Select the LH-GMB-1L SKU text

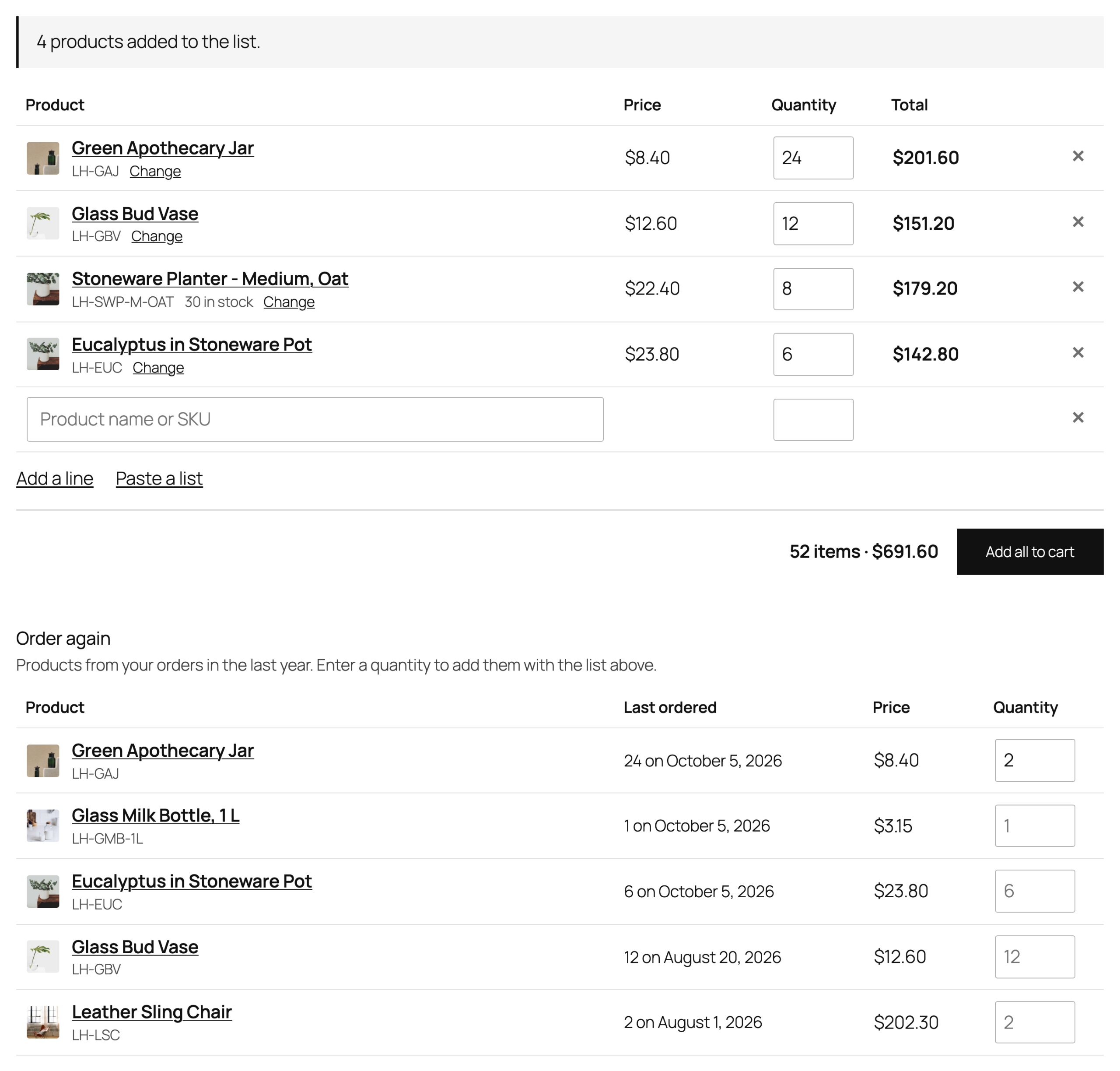pyautogui.click(x=107, y=839)
